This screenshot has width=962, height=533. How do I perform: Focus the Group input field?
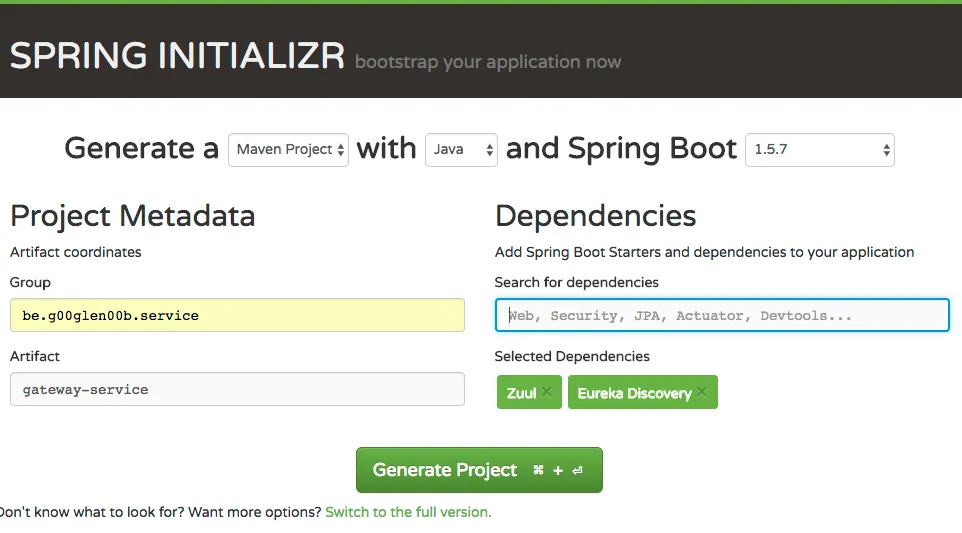[x=237, y=315]
